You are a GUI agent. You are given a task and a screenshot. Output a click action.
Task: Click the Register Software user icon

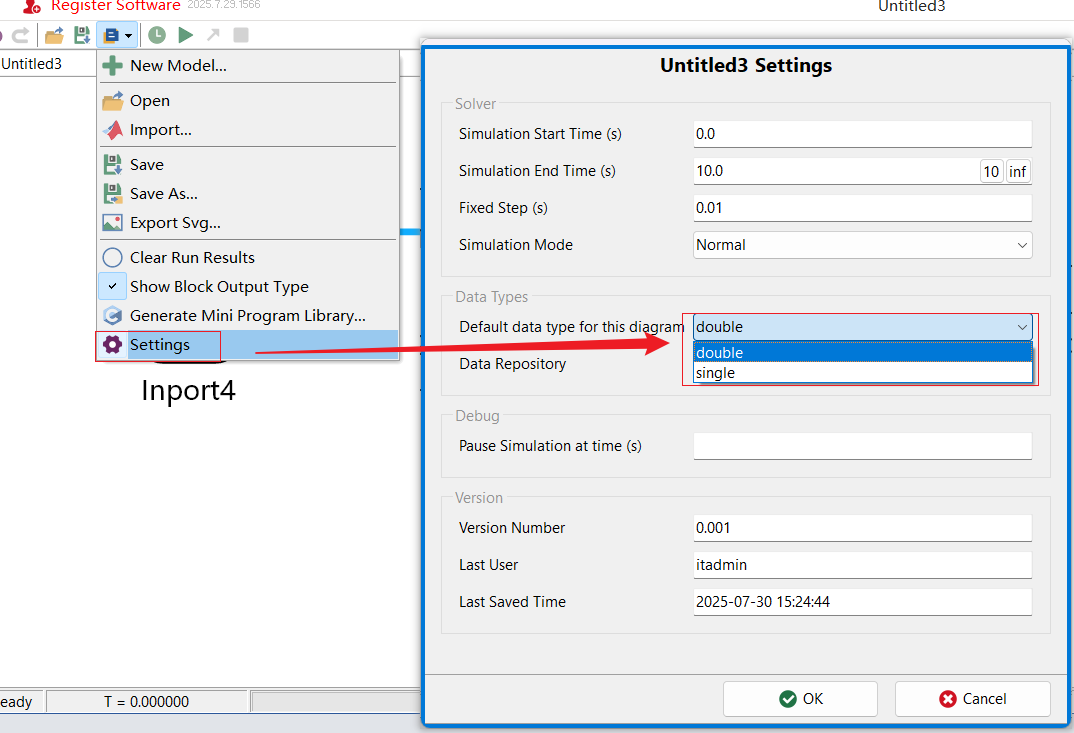coord(32,7)
